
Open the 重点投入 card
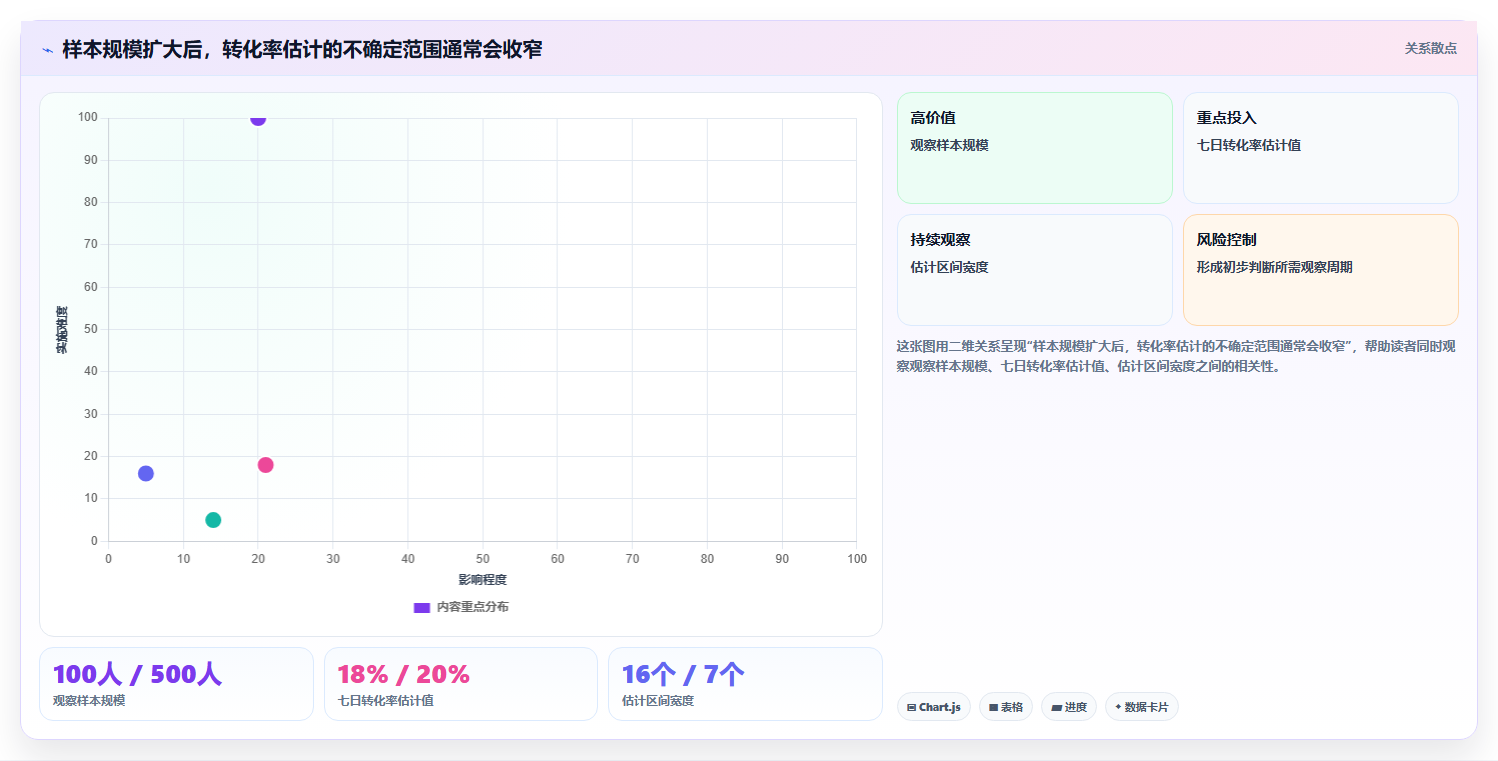[1320, 148]
